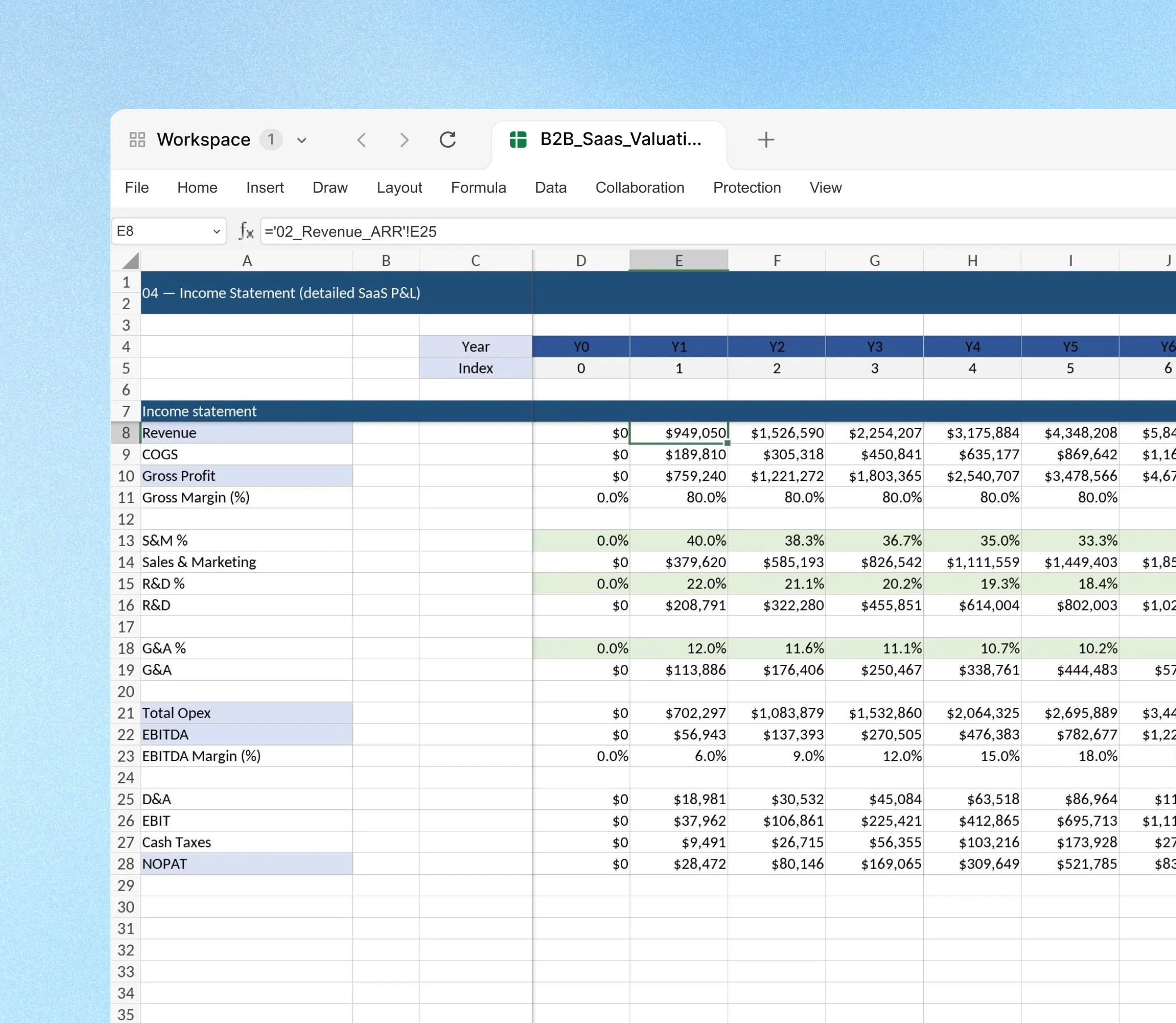Image resolution: width=1176 pixels, height=1023 pixels.
Task: Click the forward navigation arrow
Action: point(404,140)
